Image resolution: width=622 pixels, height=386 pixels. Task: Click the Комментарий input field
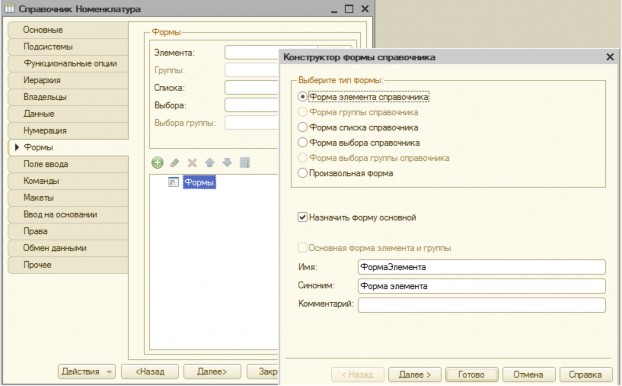482,305
